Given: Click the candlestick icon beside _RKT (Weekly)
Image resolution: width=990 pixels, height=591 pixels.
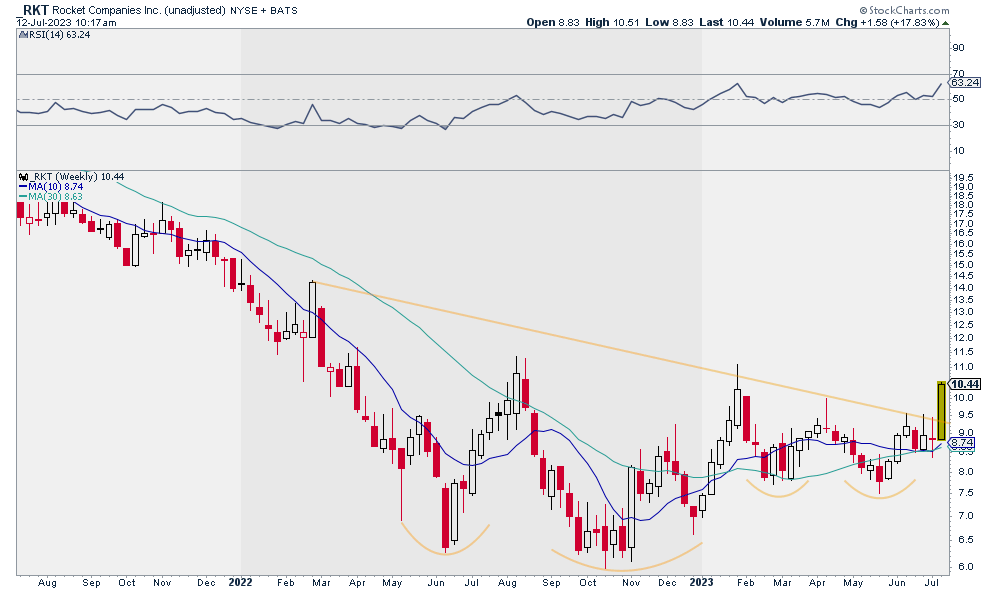Looking at the screenshot, I should [x=23, y=177].
